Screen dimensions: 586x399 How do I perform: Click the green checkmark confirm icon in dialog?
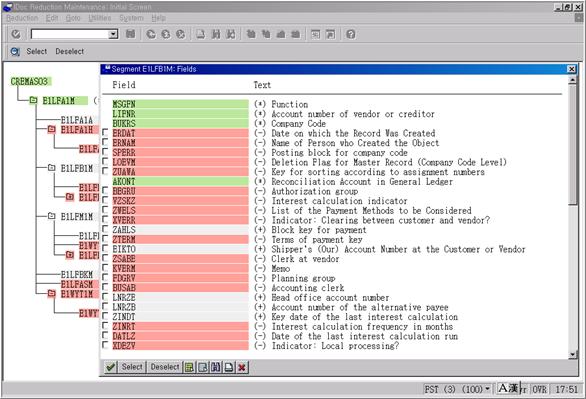click(x=111, y=367)
